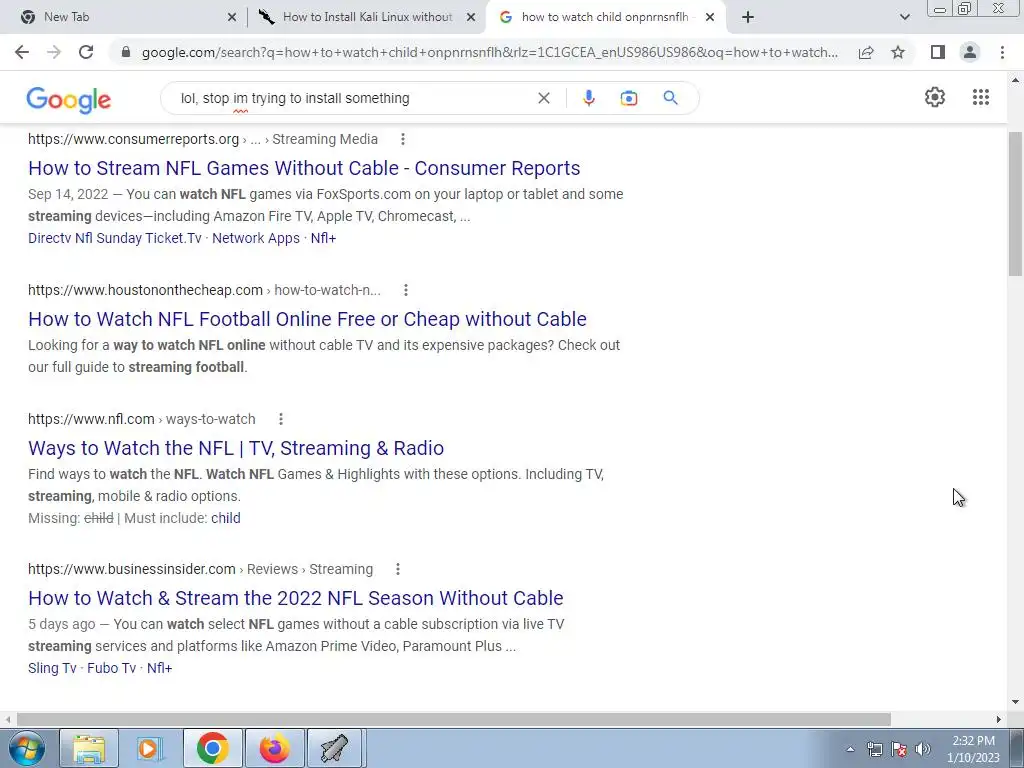Open Firefox from the taskbar
The image size is (1024, 768).
point(274,748)
